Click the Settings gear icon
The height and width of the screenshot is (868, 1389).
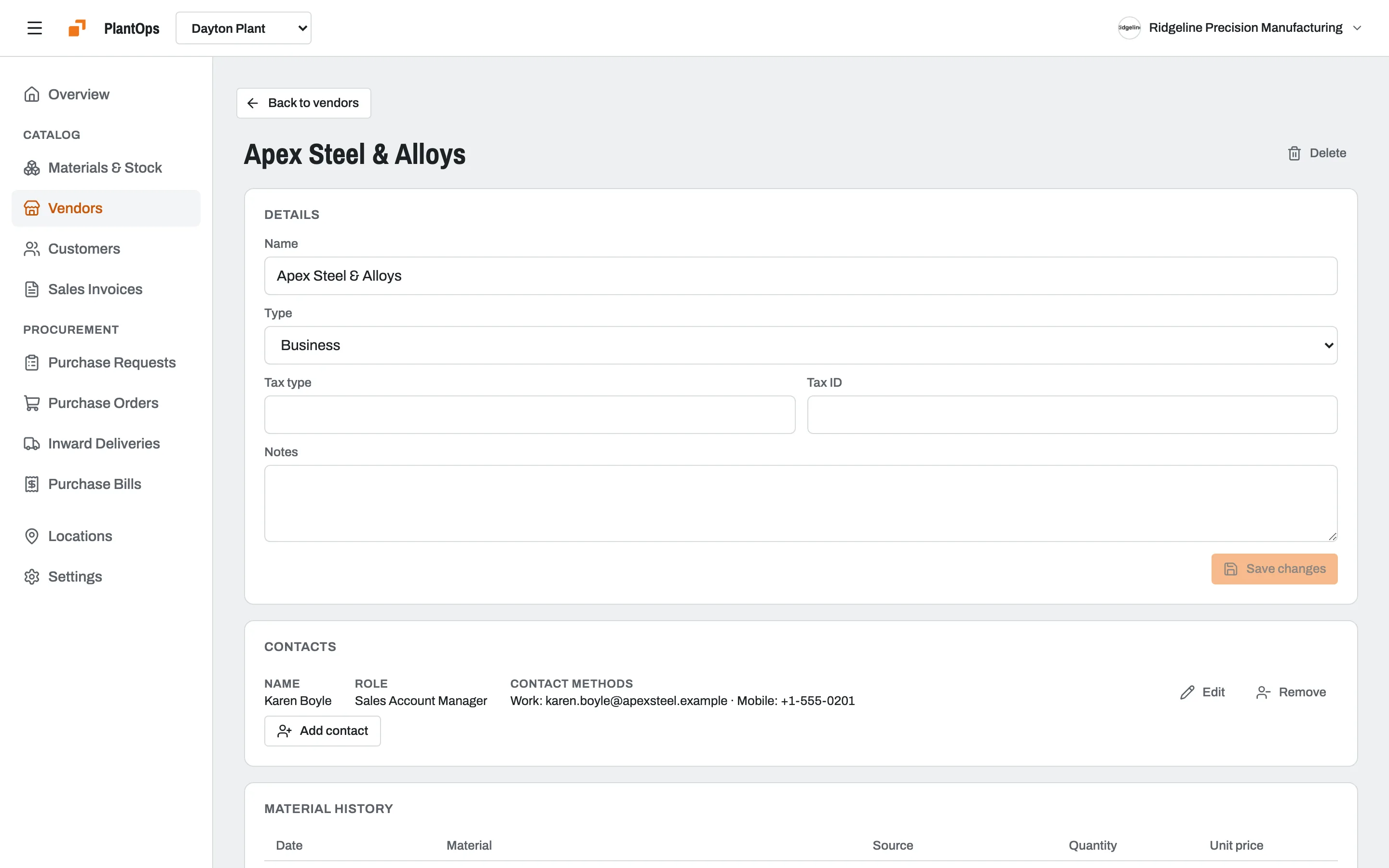31,576
